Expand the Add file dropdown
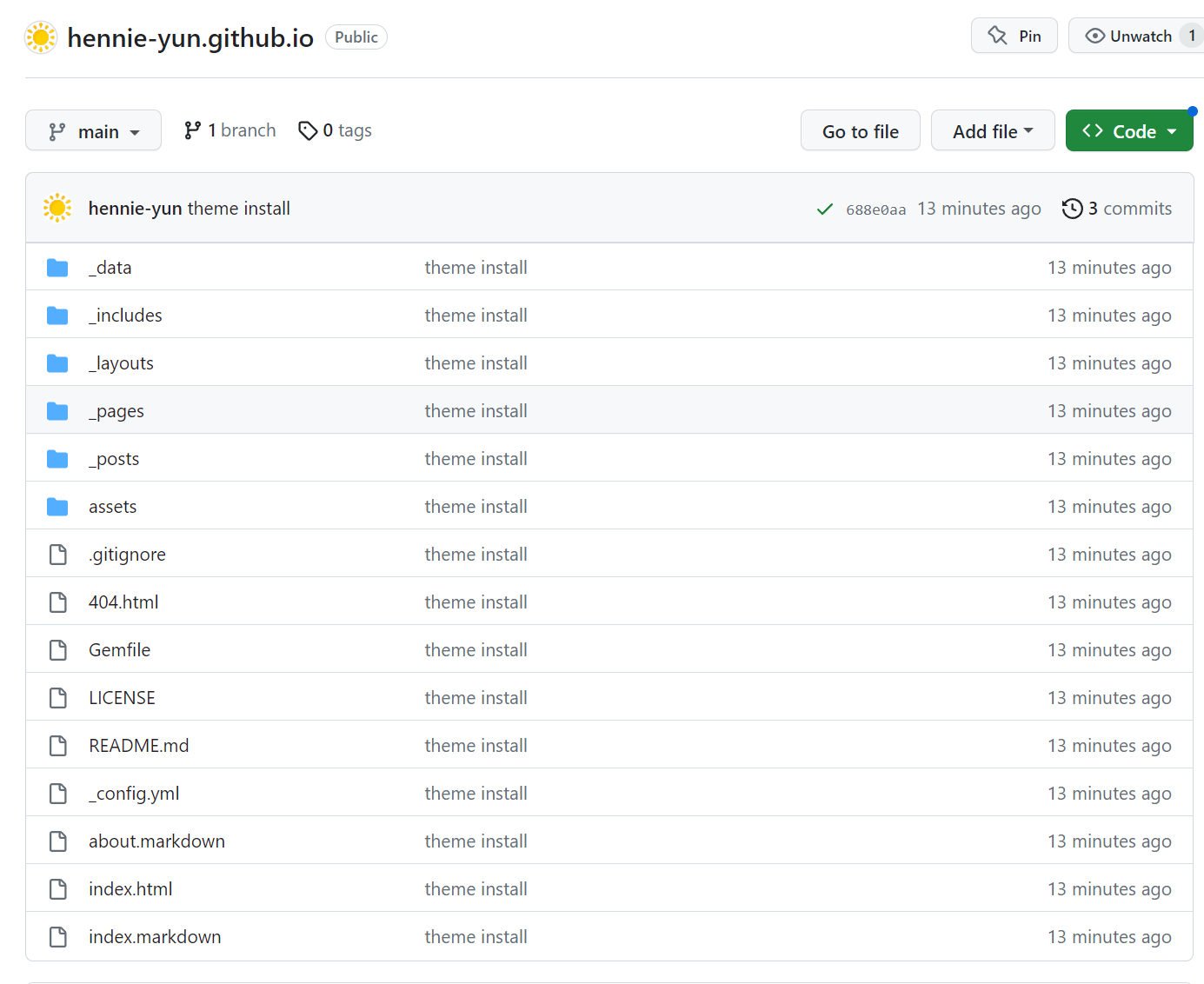This screenshot has height=984, width=1204. [993, 130]
